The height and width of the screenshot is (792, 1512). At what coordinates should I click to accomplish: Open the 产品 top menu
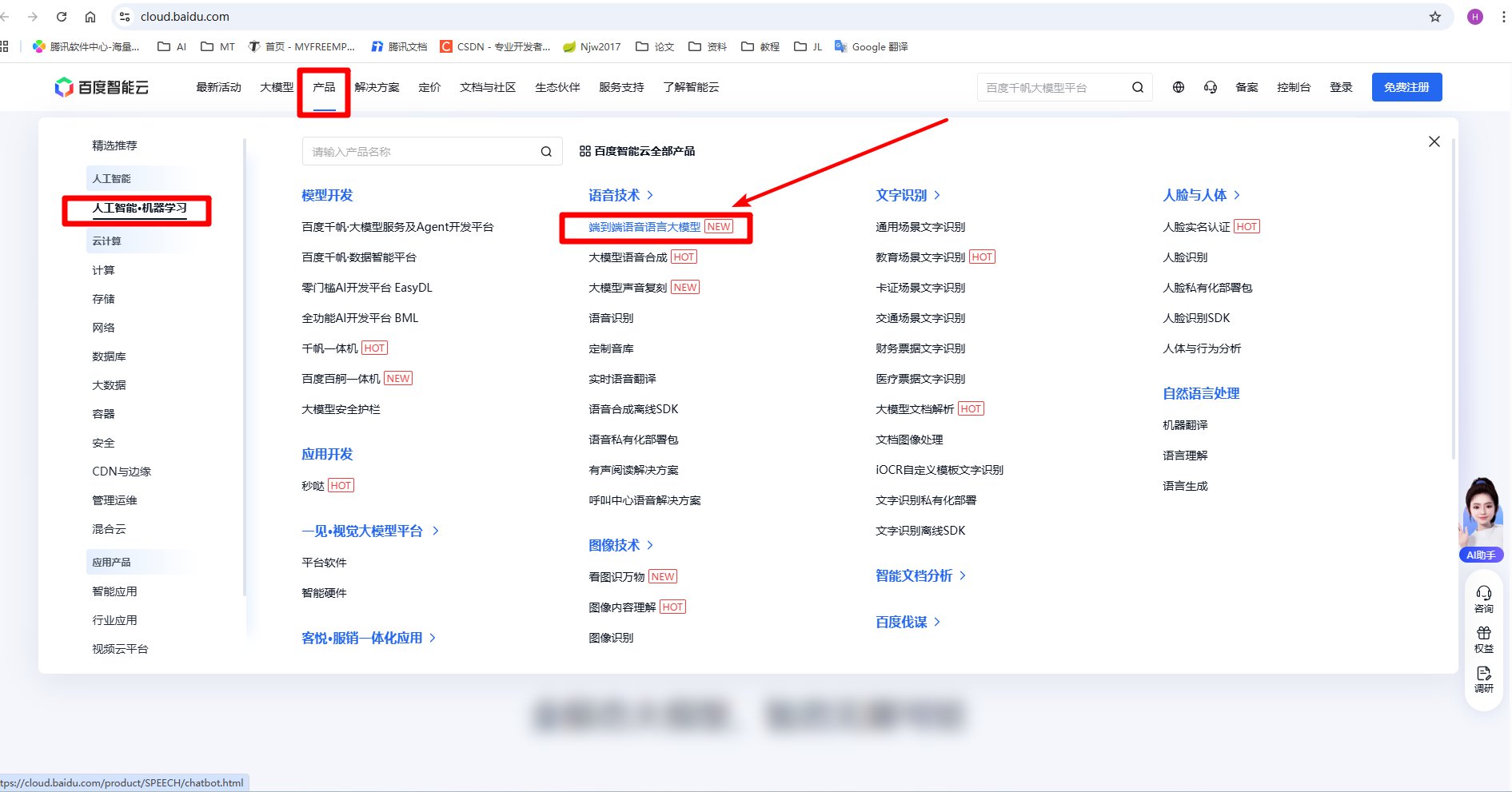324,87
